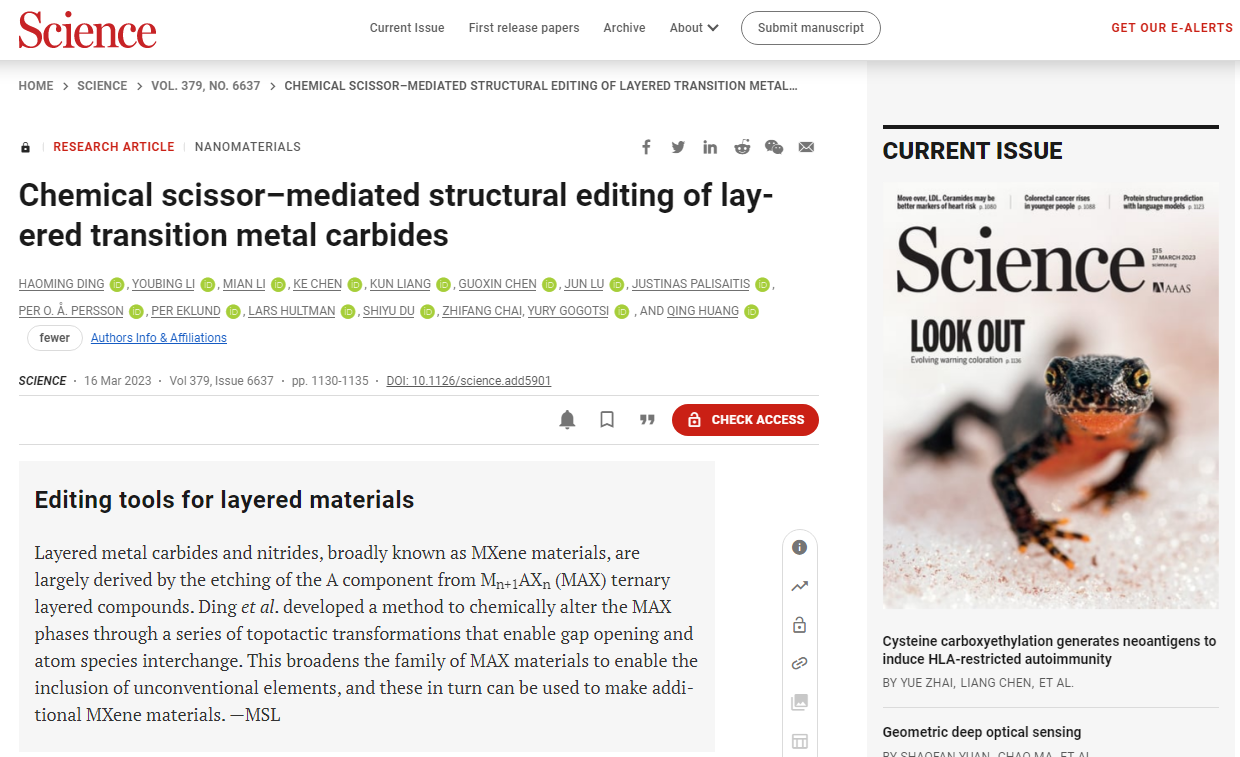Screen dimensions: 1240x757
Task: Share on Reddit icon
Action: click(742, 147)
